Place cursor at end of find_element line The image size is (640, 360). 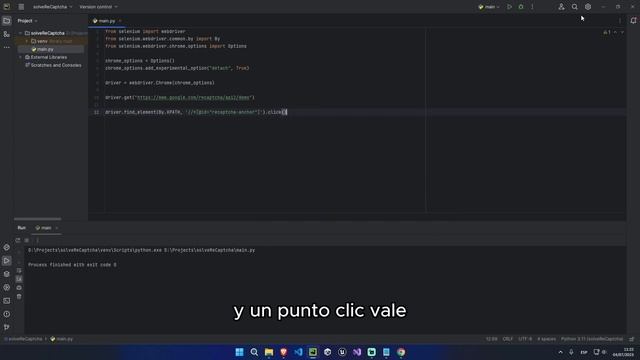click(287, 112)
